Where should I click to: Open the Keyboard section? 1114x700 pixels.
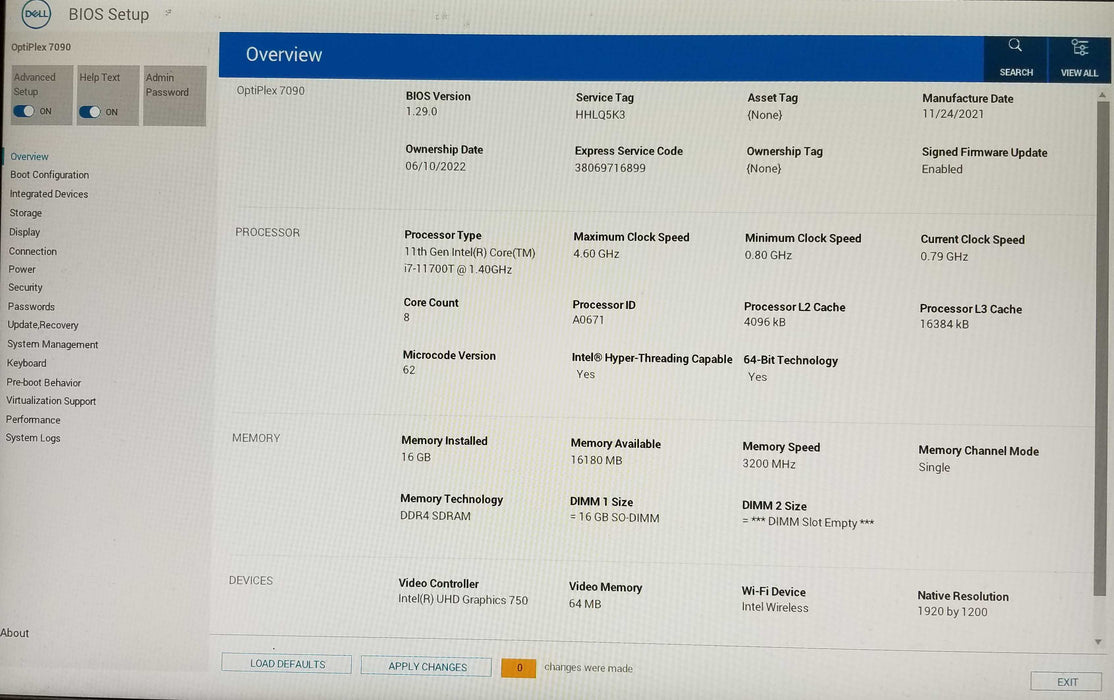(x=26, y=363)
